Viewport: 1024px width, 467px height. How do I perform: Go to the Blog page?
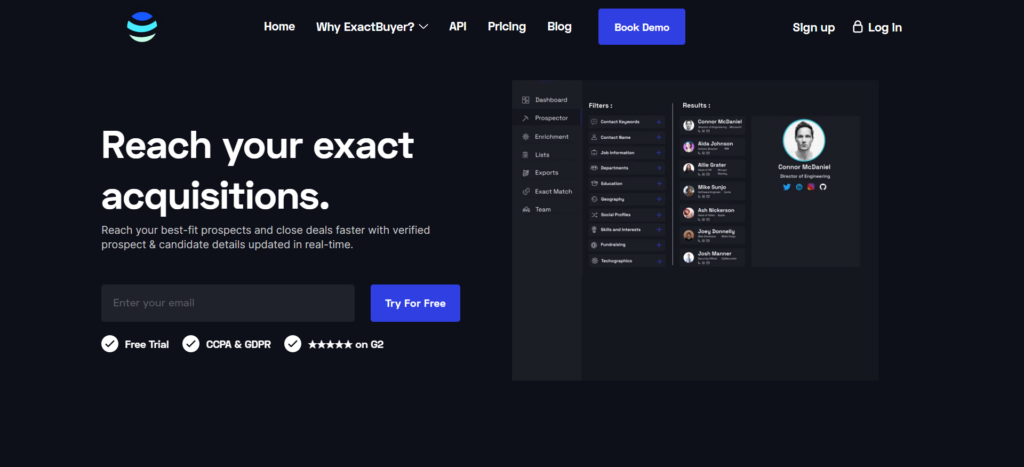point(560,27)
